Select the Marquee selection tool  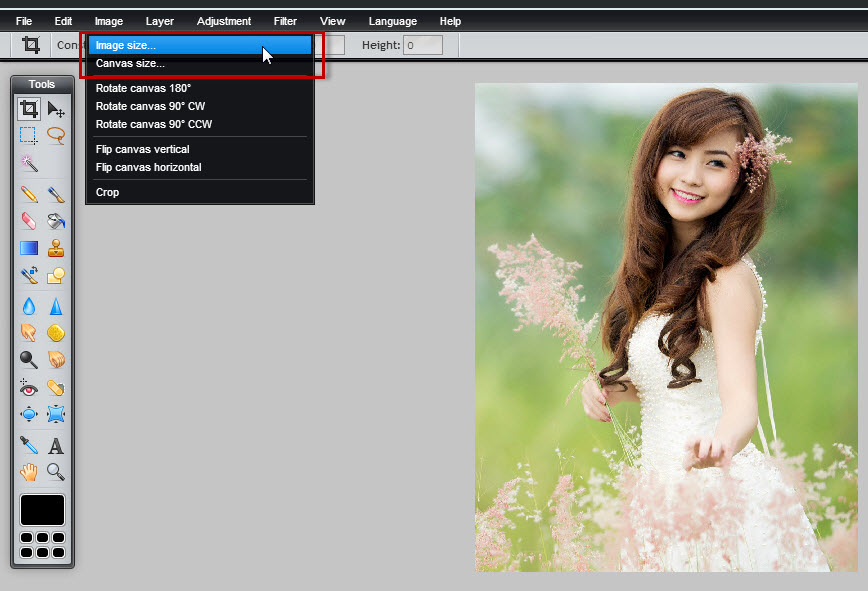[29, 136]
